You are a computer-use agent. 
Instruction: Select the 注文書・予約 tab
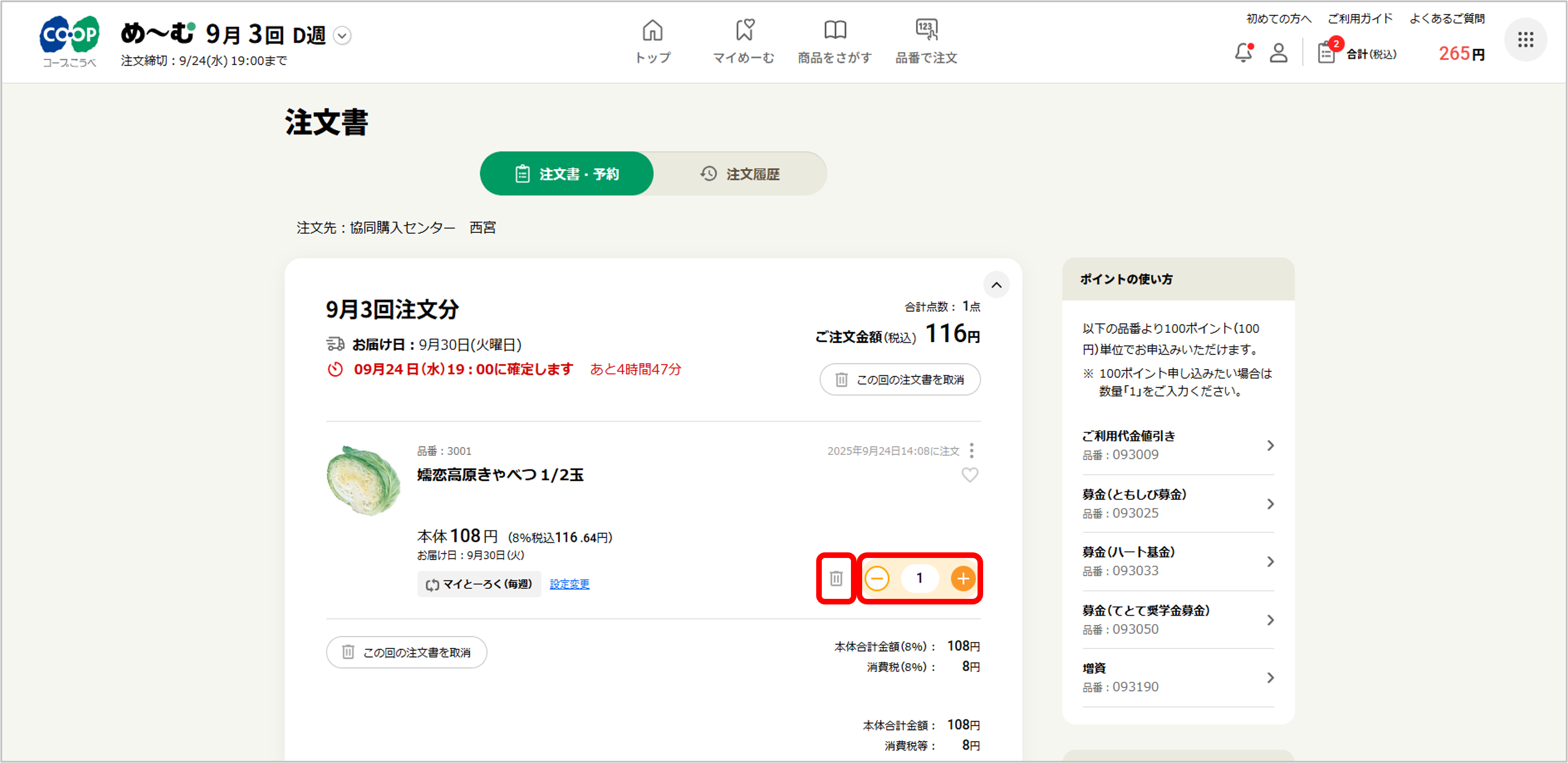pos(567,174)
